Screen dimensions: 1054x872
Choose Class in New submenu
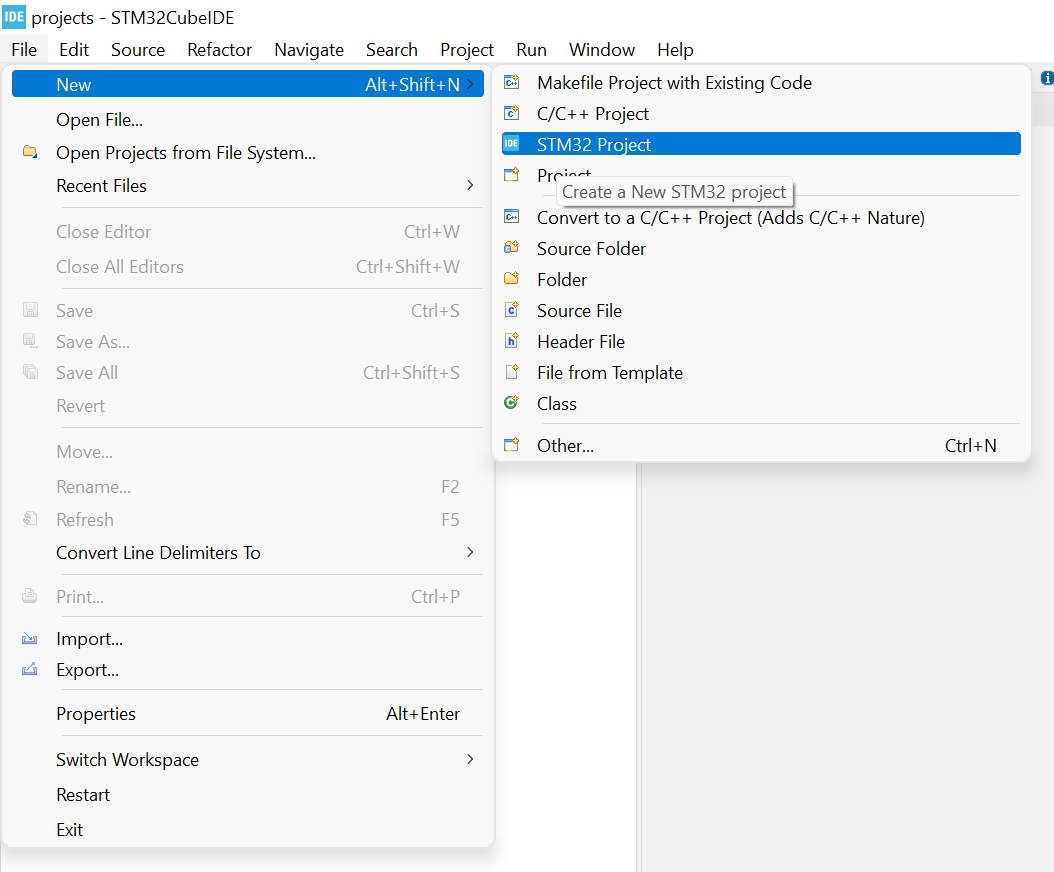tap(761, 403)
